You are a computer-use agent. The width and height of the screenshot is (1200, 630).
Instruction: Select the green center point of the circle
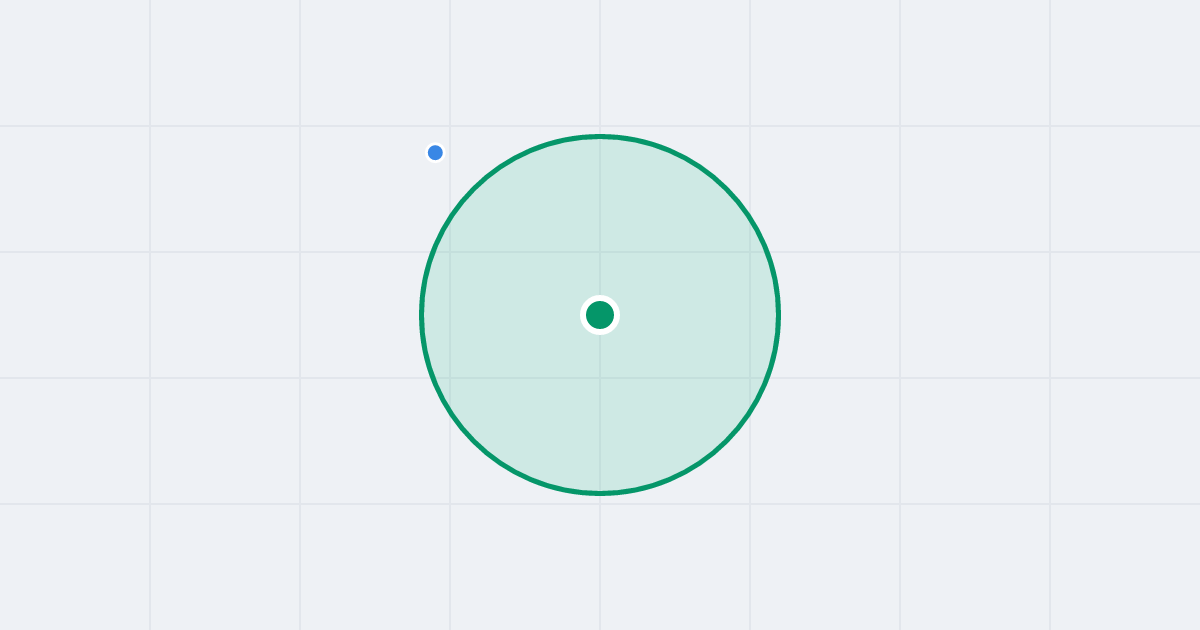coord(600,315)
